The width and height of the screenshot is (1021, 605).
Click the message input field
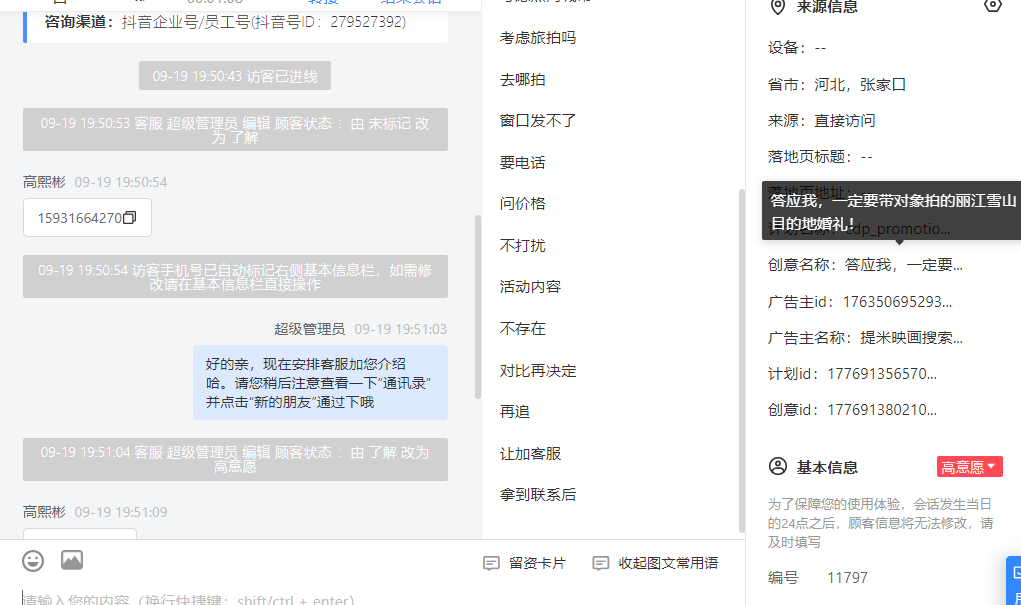coord(371,597)
